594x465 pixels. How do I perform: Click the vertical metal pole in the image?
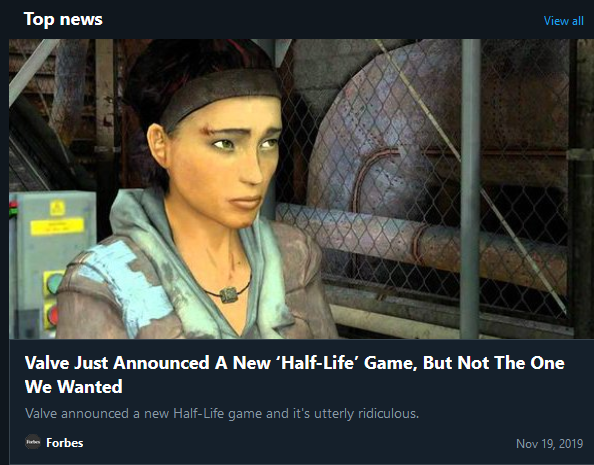(471, 189)
